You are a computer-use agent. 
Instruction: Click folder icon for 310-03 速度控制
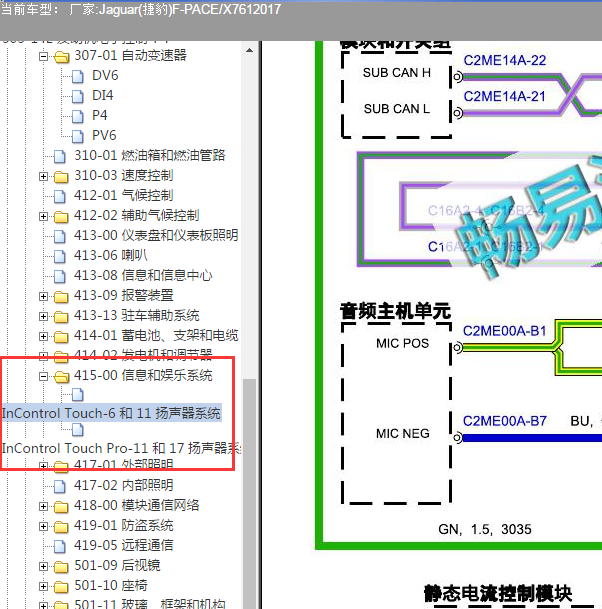[x=61, y=176]
